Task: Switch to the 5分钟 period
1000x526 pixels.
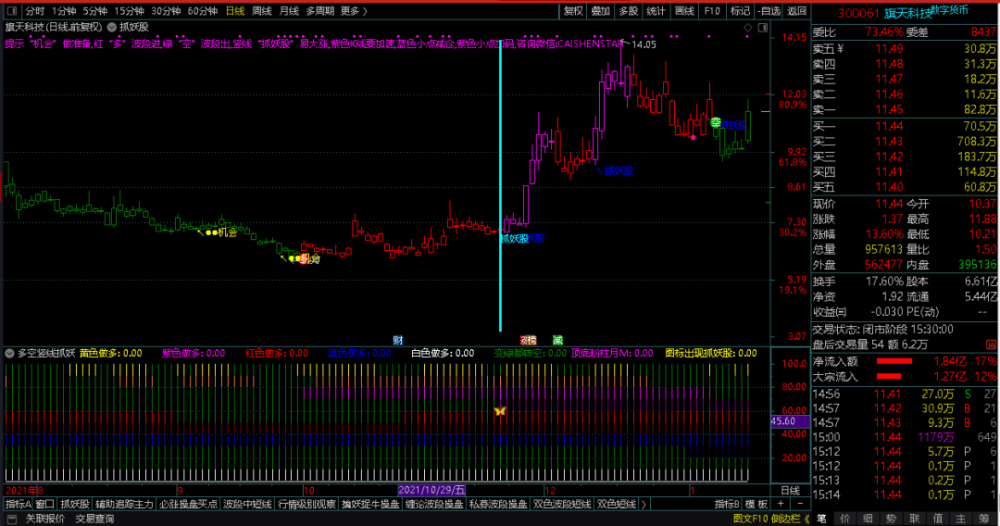Action: click(x=94, y=11)
